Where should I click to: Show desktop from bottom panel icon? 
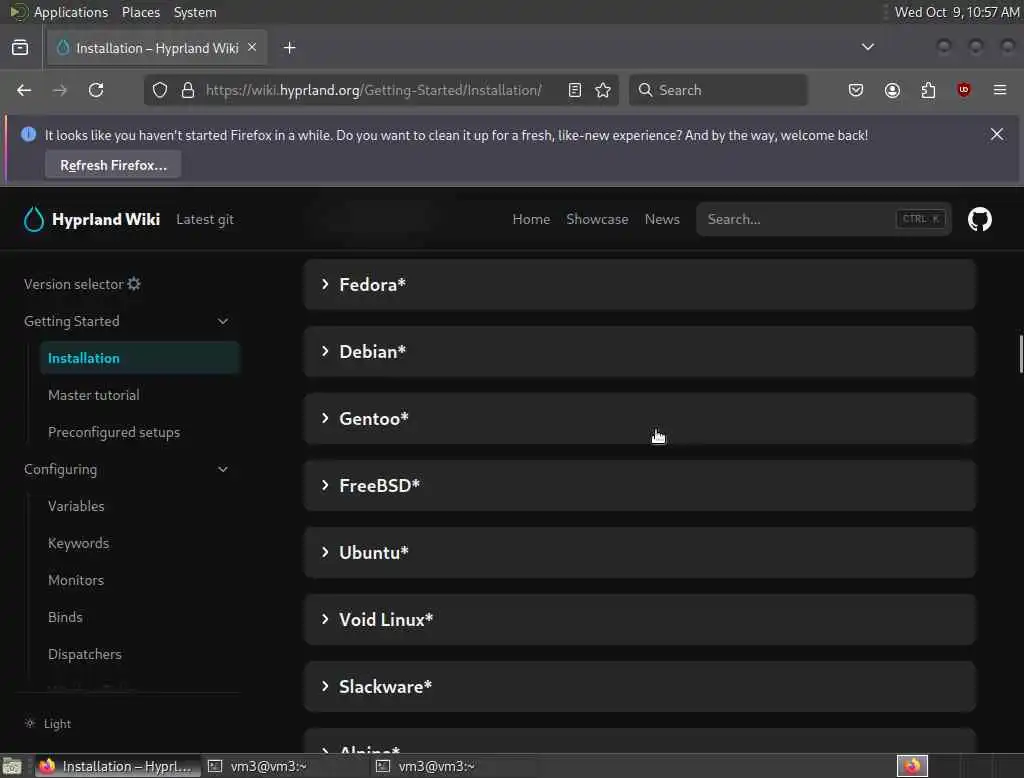(x=12, y=766)
